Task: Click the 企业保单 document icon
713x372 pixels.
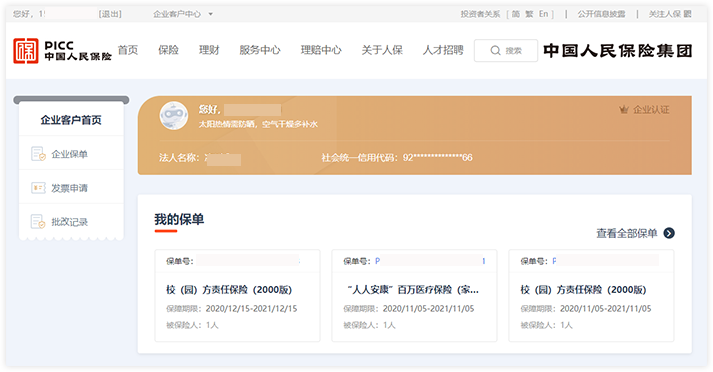Action: pos(38,154)
